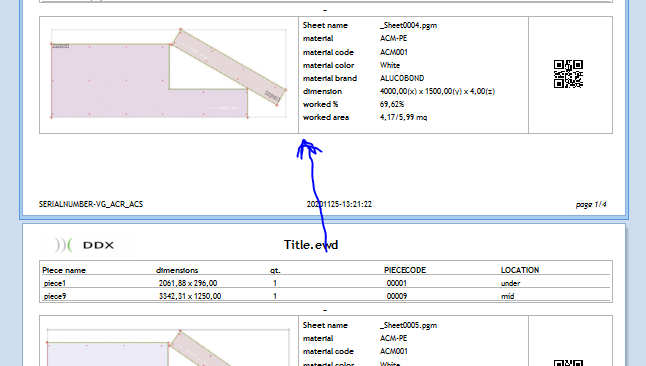Click the page 1/4 footer indicator
The width and height of the screenshot is (646, 366).
[591, 204]
